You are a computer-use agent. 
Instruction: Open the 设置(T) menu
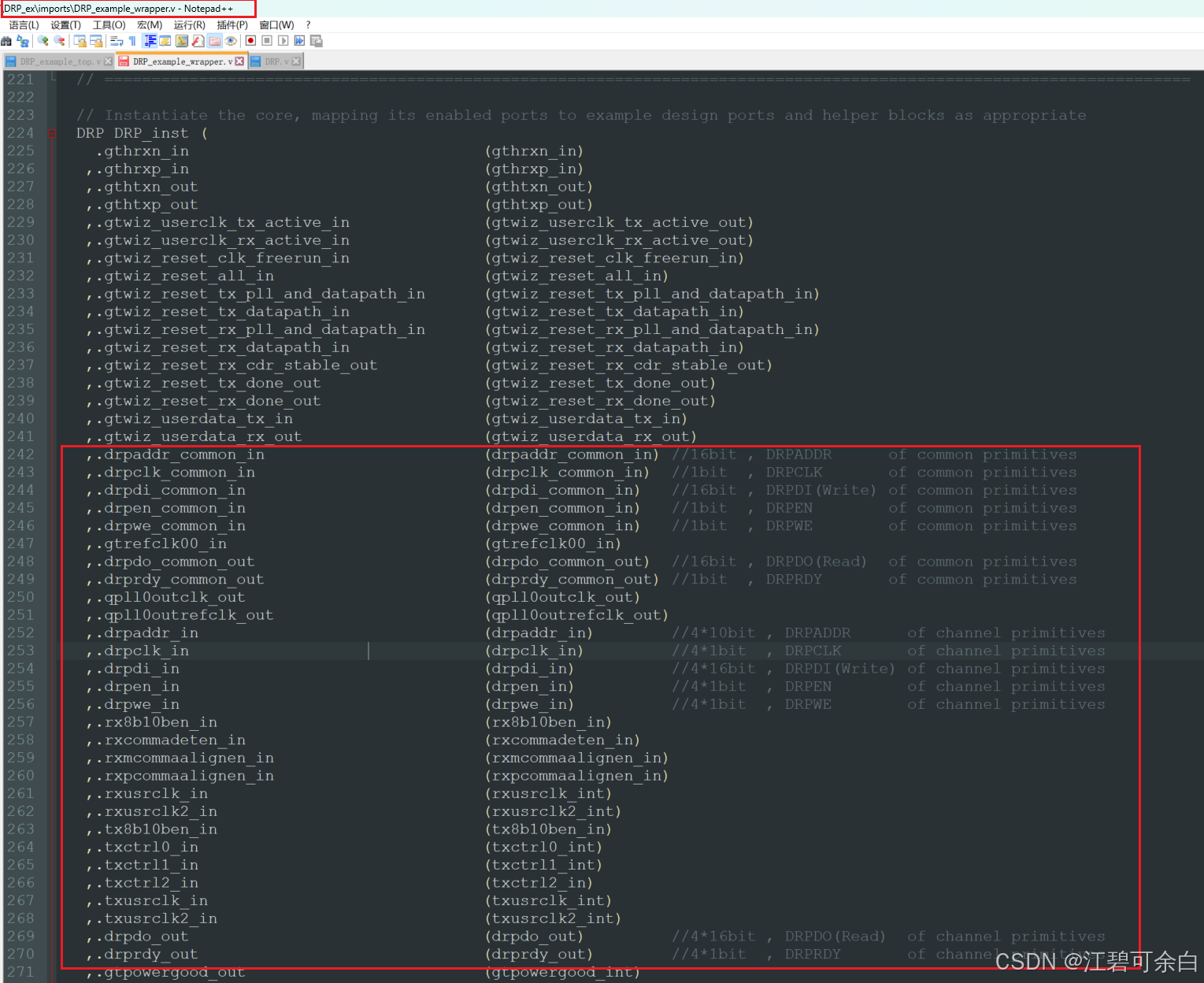(x=65, y=25)
